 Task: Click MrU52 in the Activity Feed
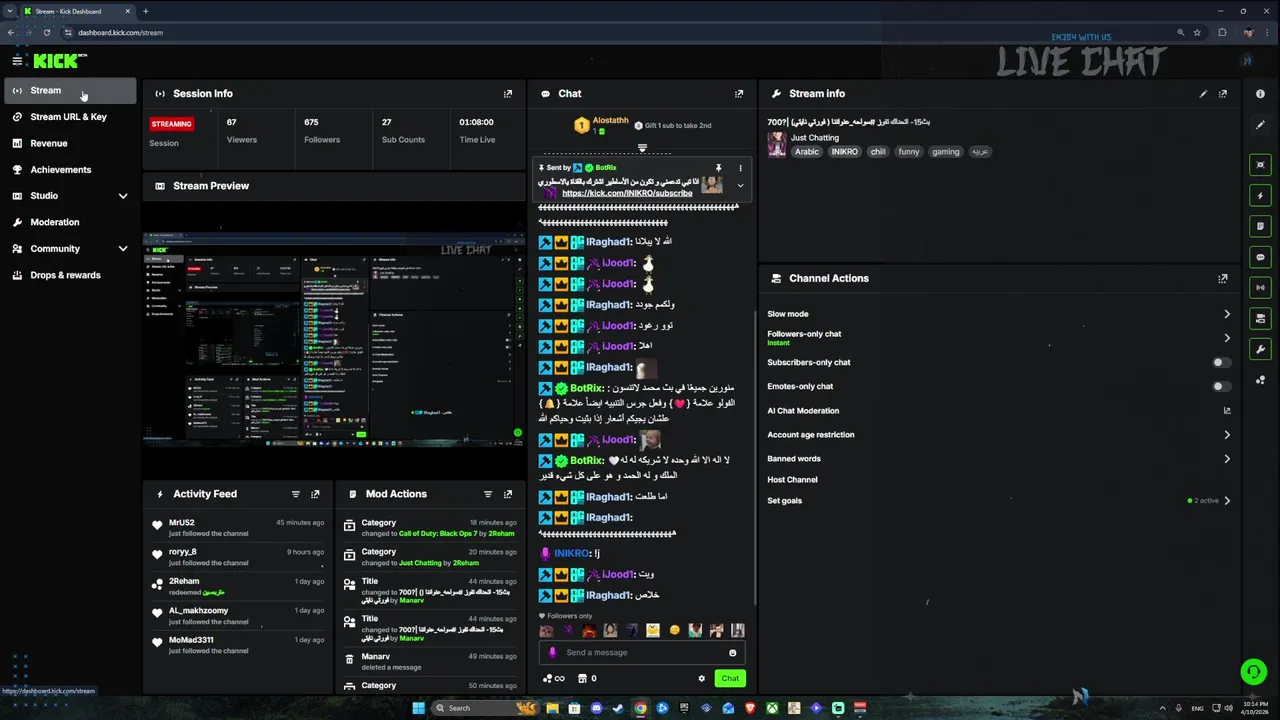182,523
